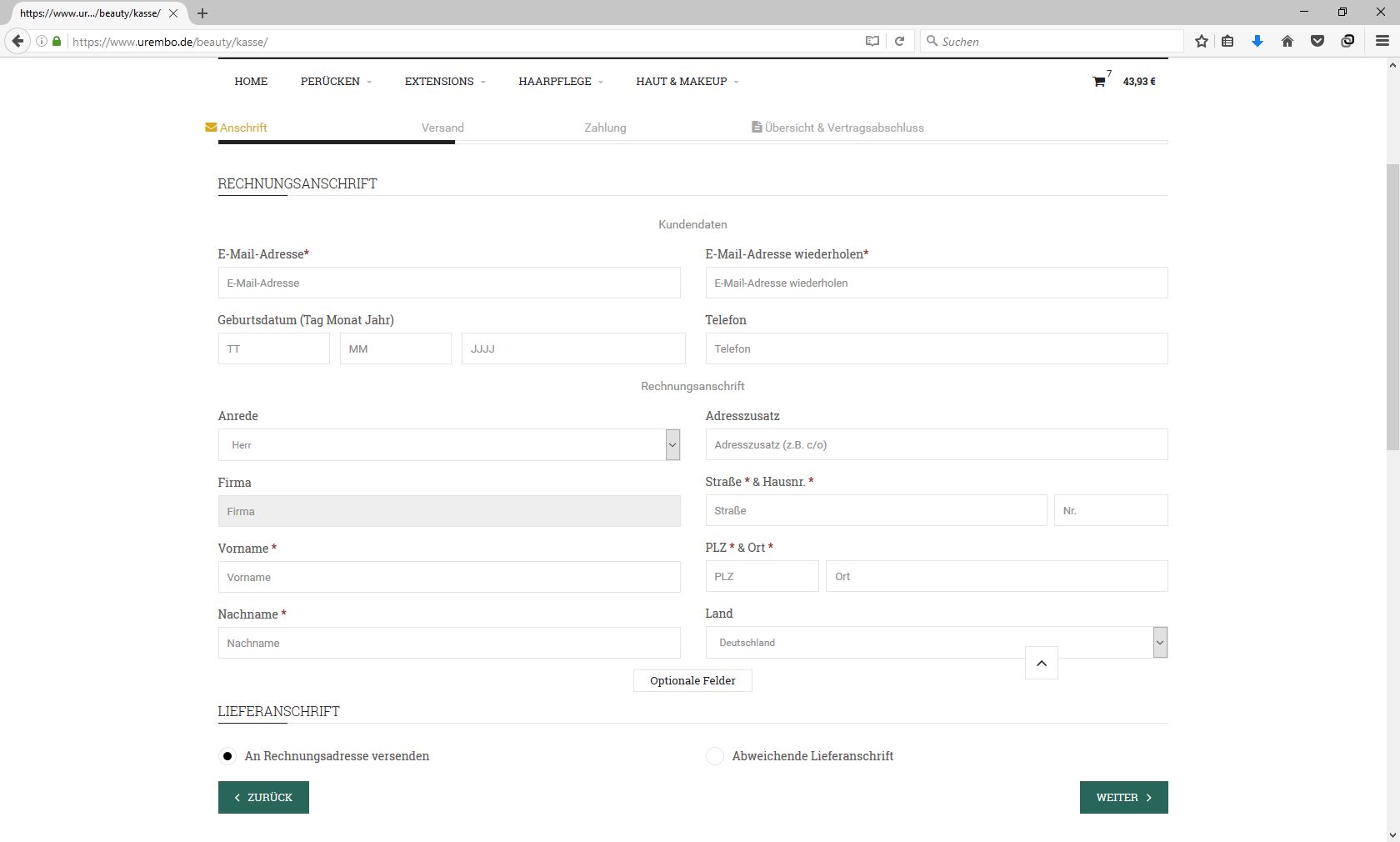
Task: Click the MM birthday month field
Action: (x=396, y=348)
